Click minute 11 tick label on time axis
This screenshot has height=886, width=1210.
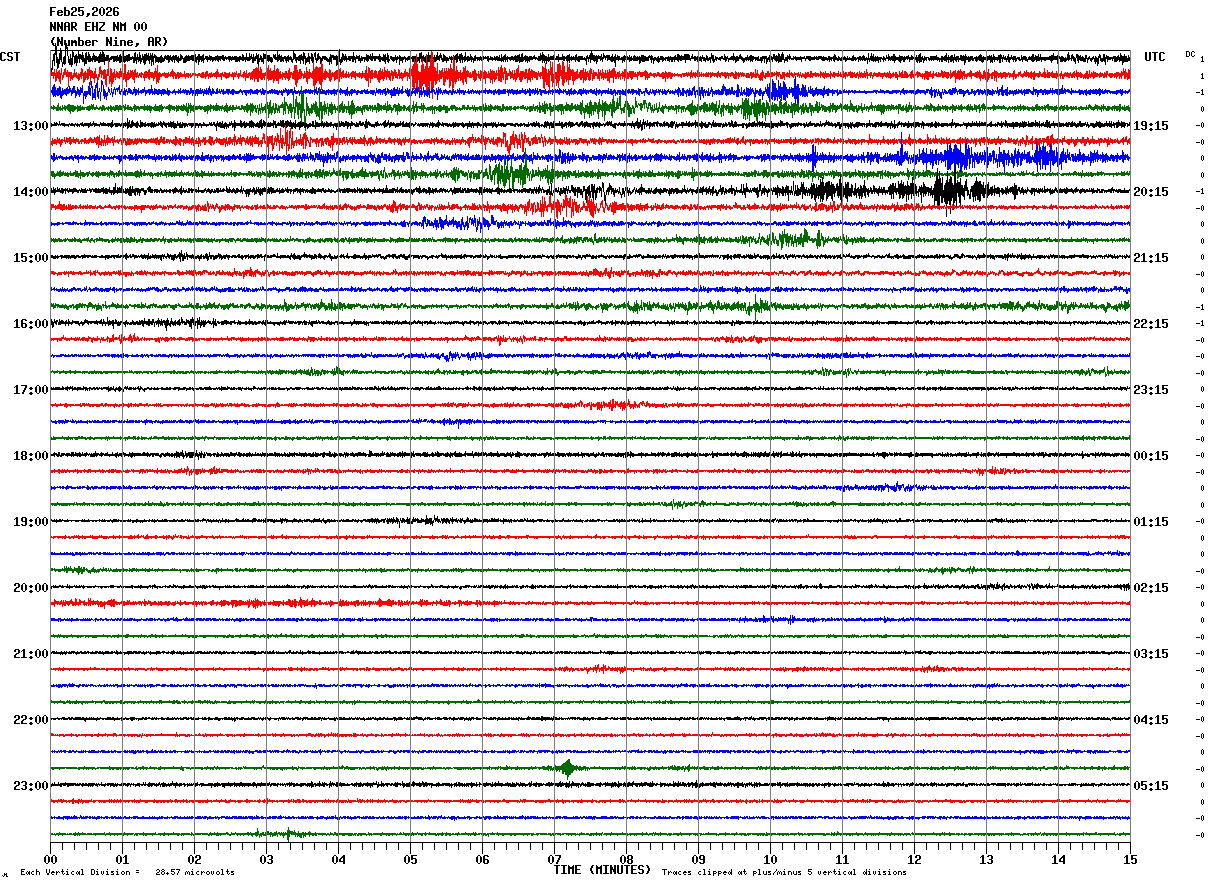pyautogui.click(x=842, y=859)
